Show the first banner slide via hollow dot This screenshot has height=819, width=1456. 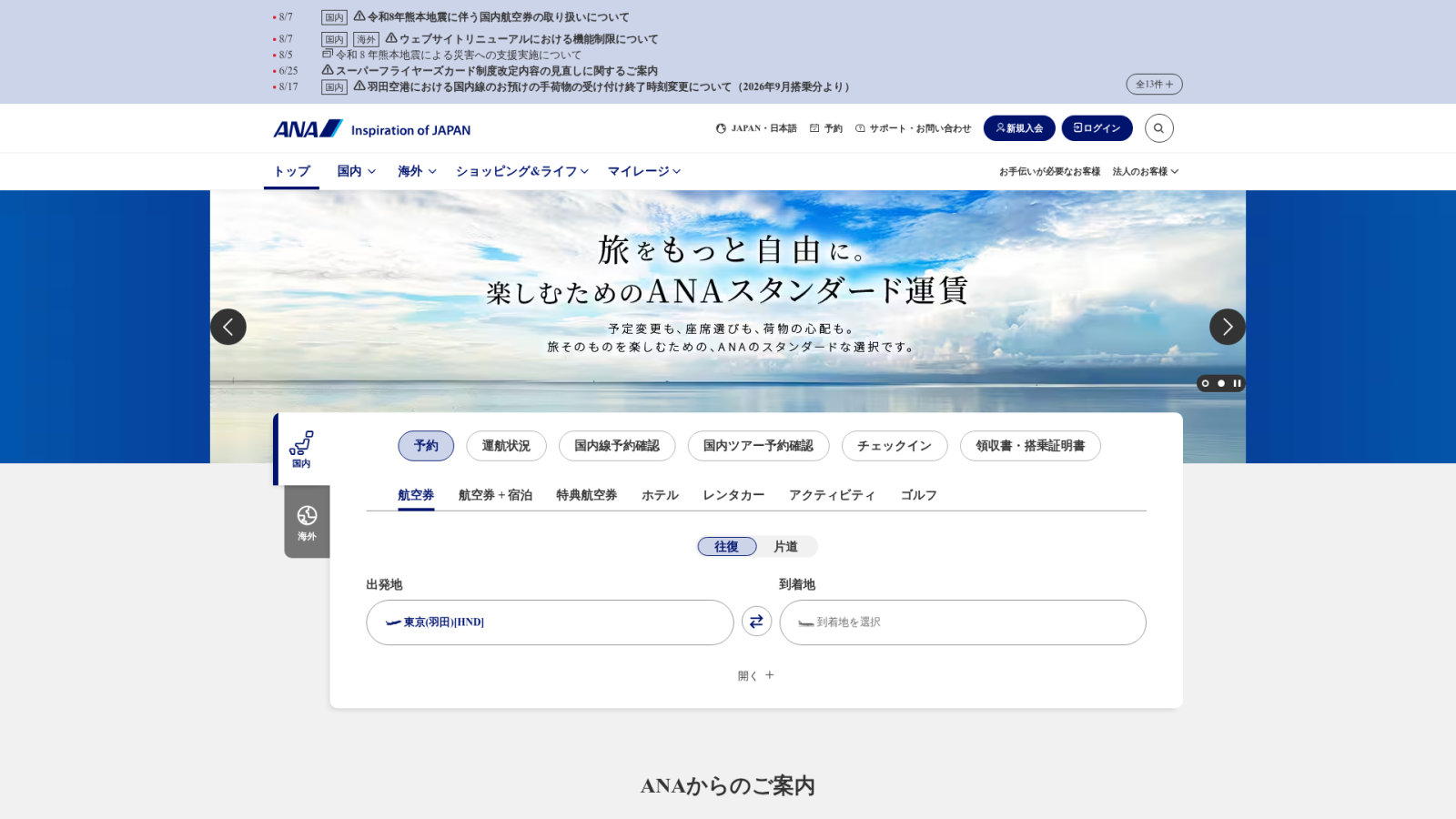[1206, 383]
